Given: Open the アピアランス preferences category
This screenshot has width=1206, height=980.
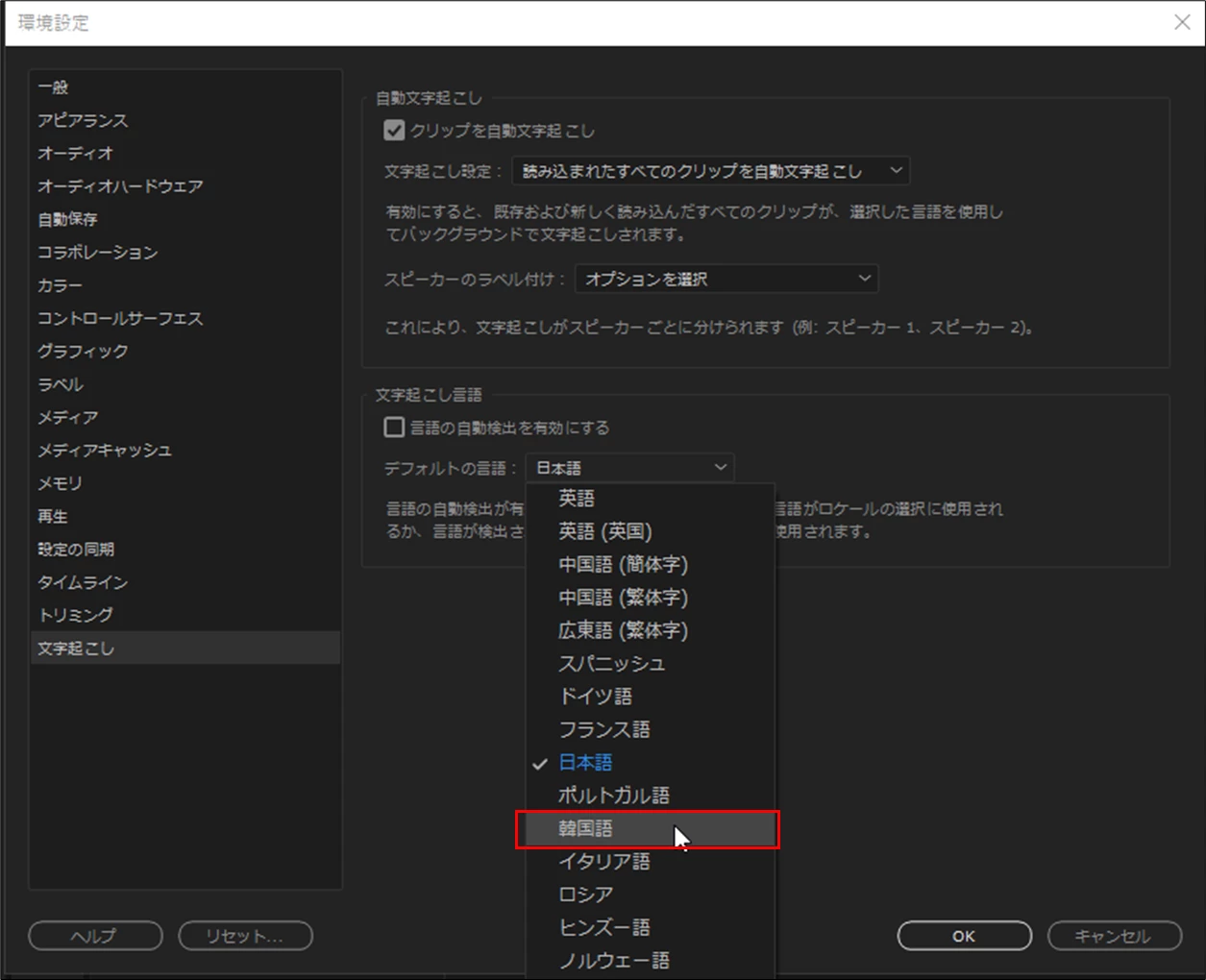Looking at the screenshot, I should point(185,120).
